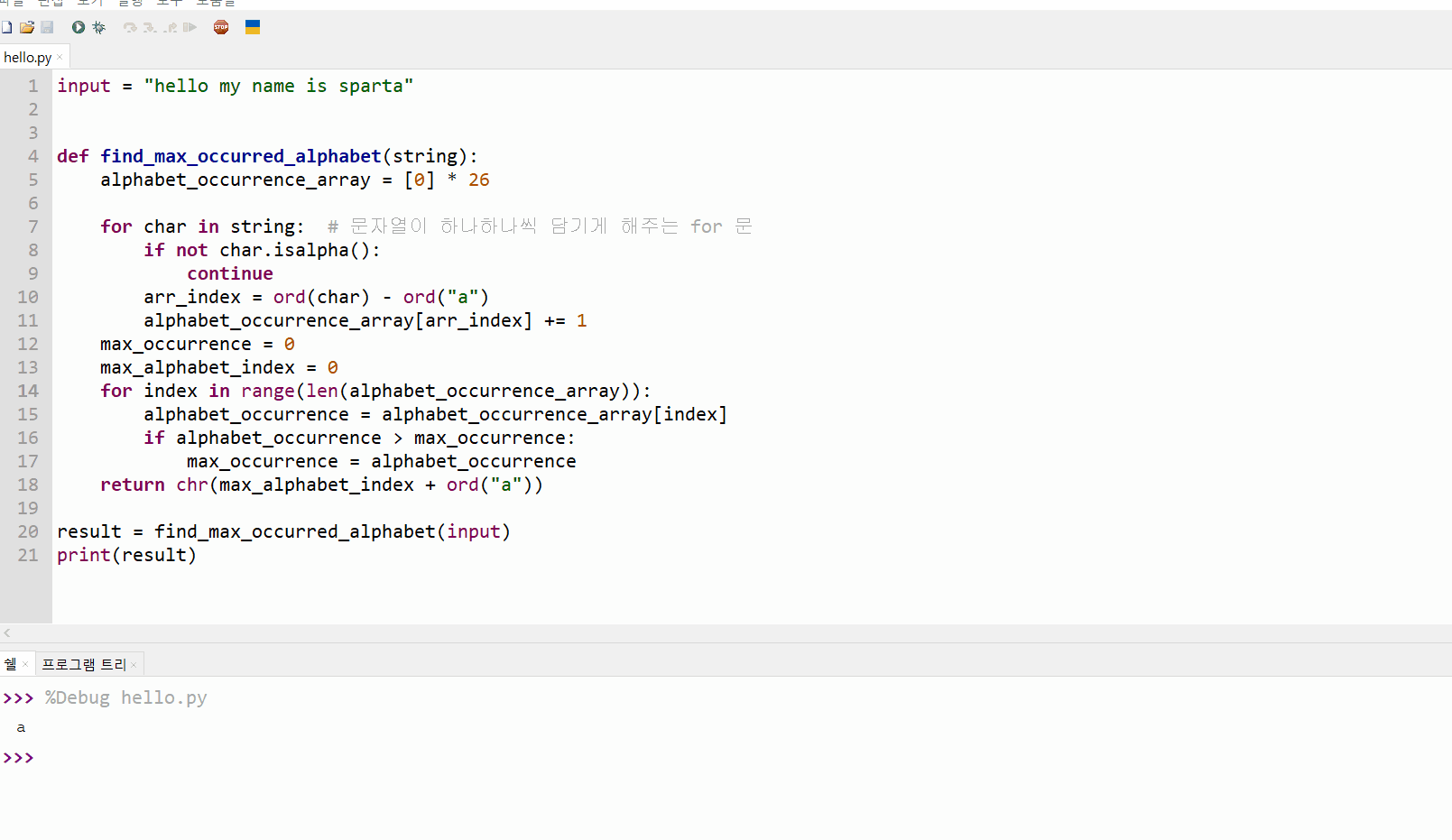Click the shell output 'a'
The height and width of the screenshot is (840, 1452).
click(21, 727)
